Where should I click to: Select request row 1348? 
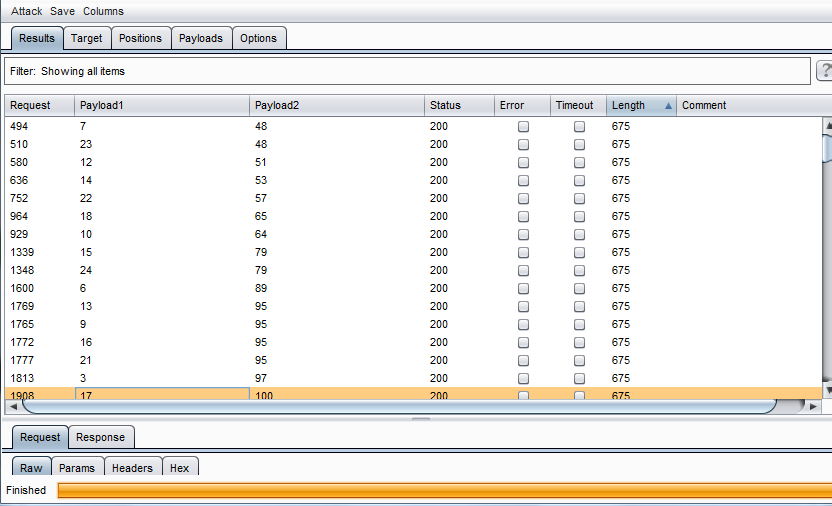pos(413,271)
